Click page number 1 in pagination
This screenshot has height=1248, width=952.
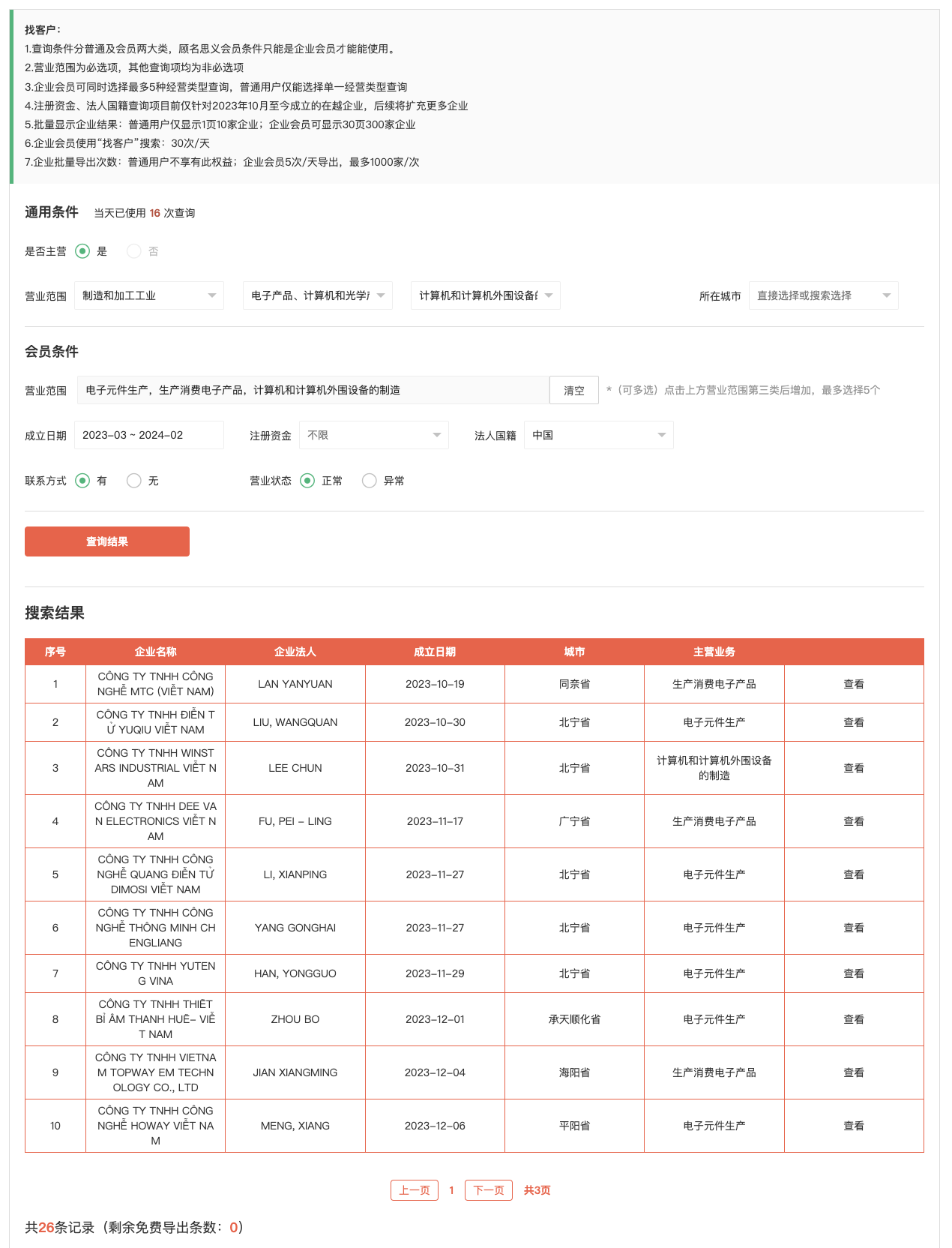(451, 1190)
